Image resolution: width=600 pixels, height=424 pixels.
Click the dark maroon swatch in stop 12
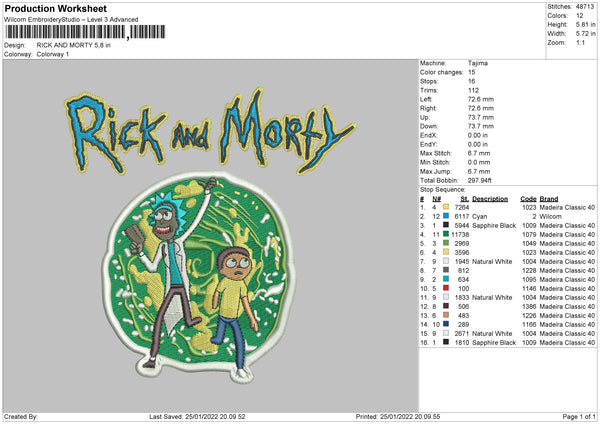pos(446,306)
